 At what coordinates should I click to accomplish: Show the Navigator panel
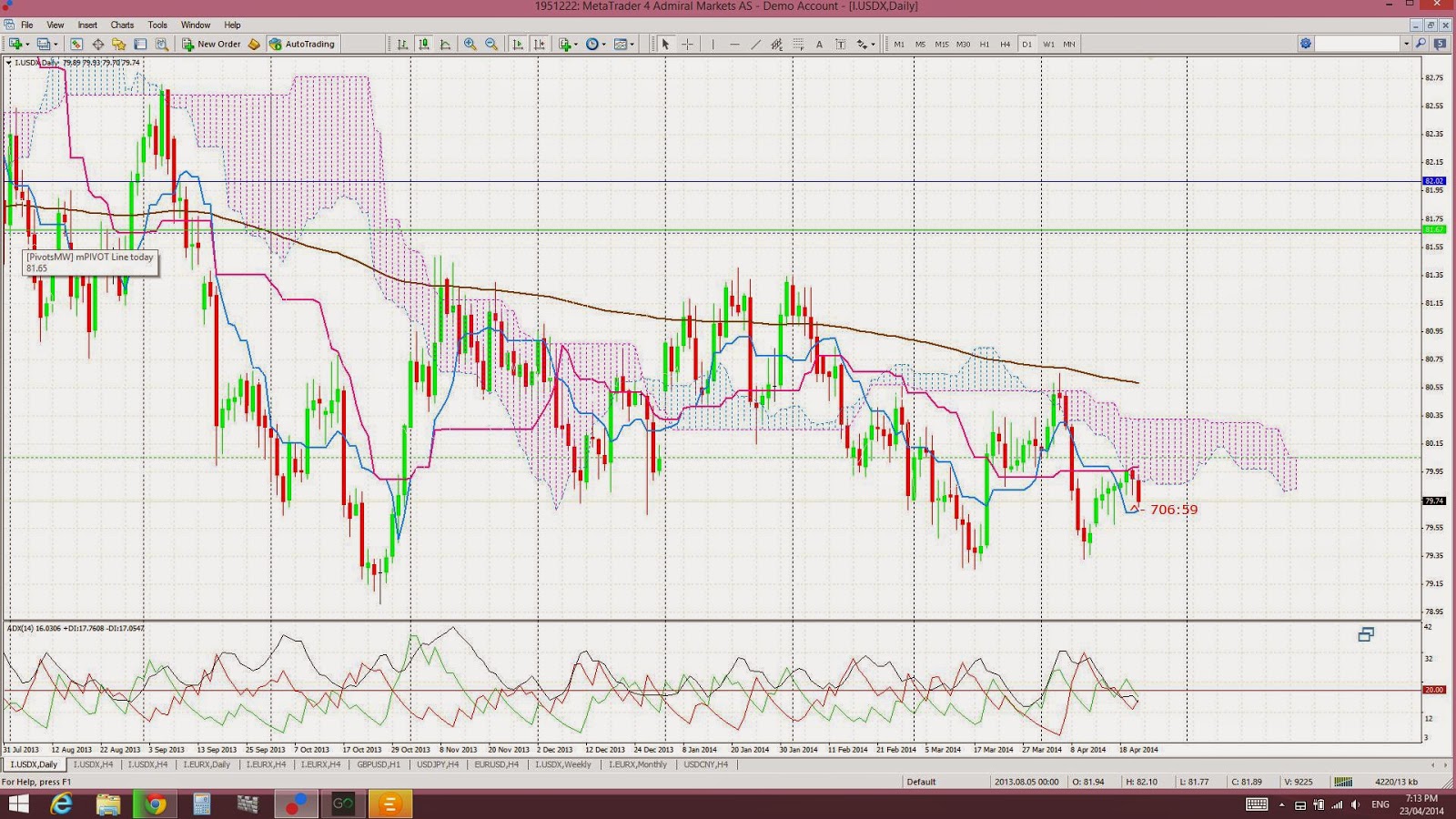(119, 44)
